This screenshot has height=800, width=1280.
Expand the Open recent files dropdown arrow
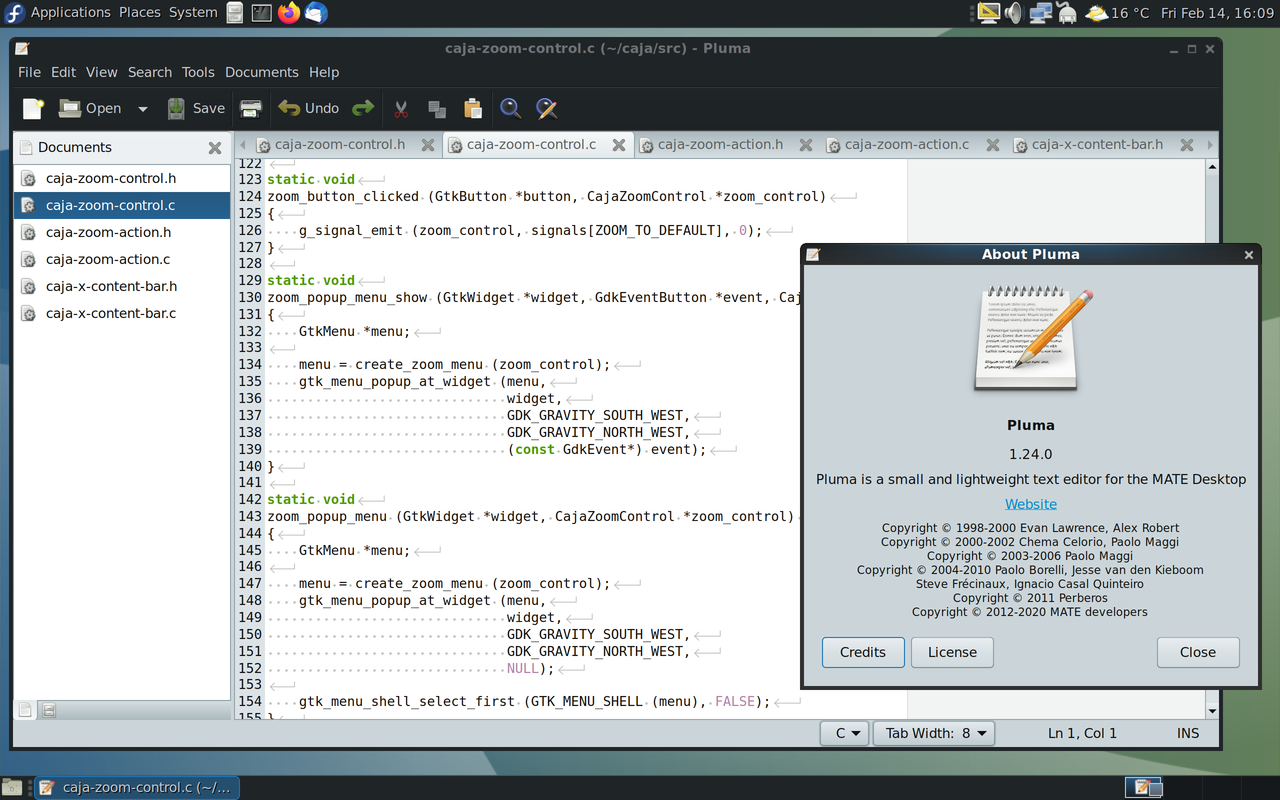click(x=142, y=109)
